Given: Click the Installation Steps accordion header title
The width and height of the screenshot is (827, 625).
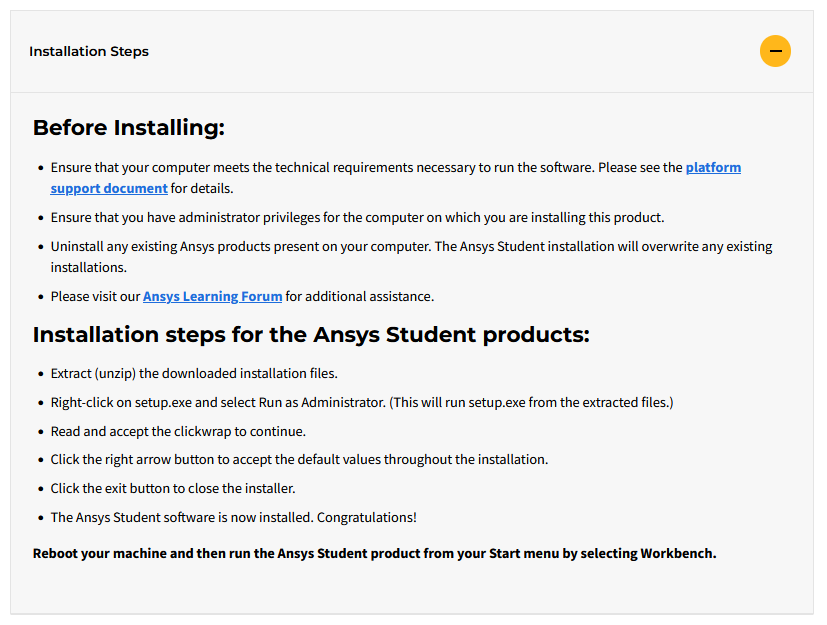Looking at the screenshot, I should pos(89,51).
